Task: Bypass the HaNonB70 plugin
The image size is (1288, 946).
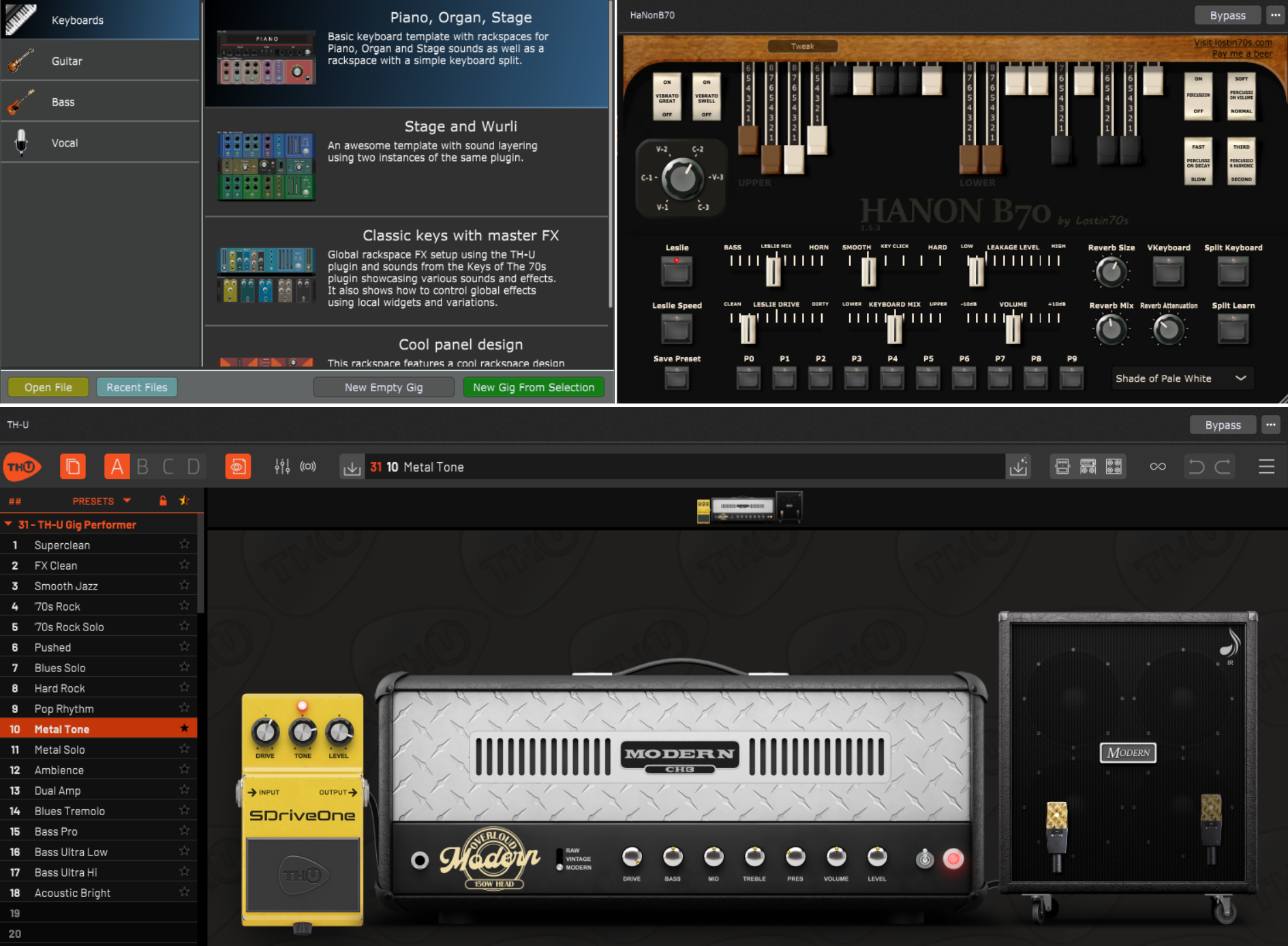Action: [x=1227, y=15]
